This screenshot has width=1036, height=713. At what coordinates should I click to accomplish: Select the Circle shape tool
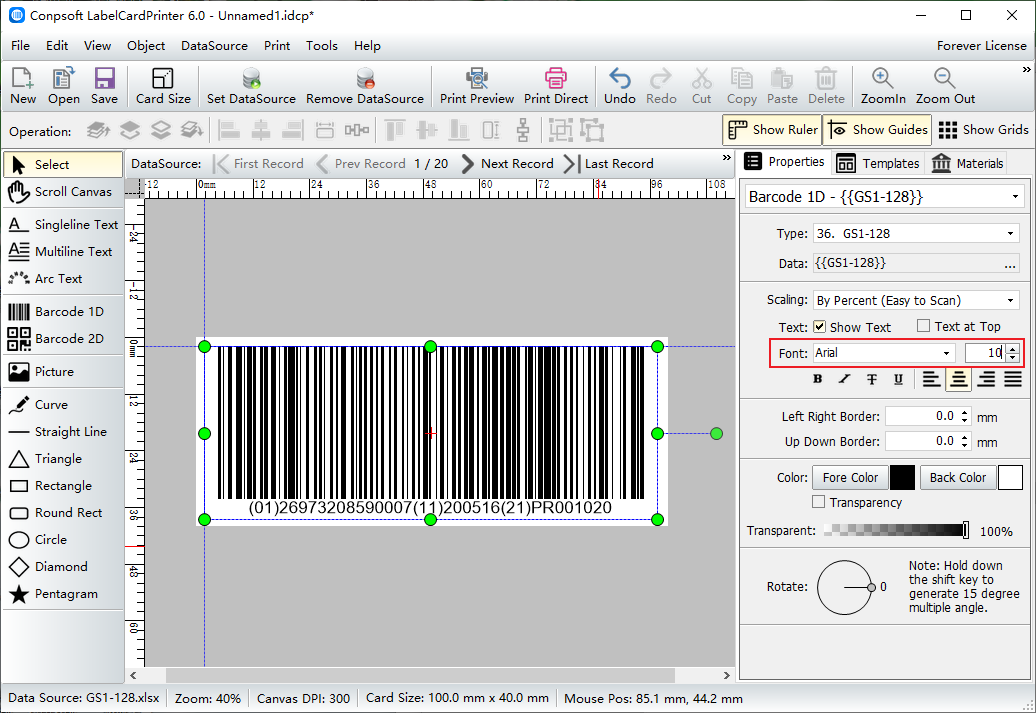(63, 540)
